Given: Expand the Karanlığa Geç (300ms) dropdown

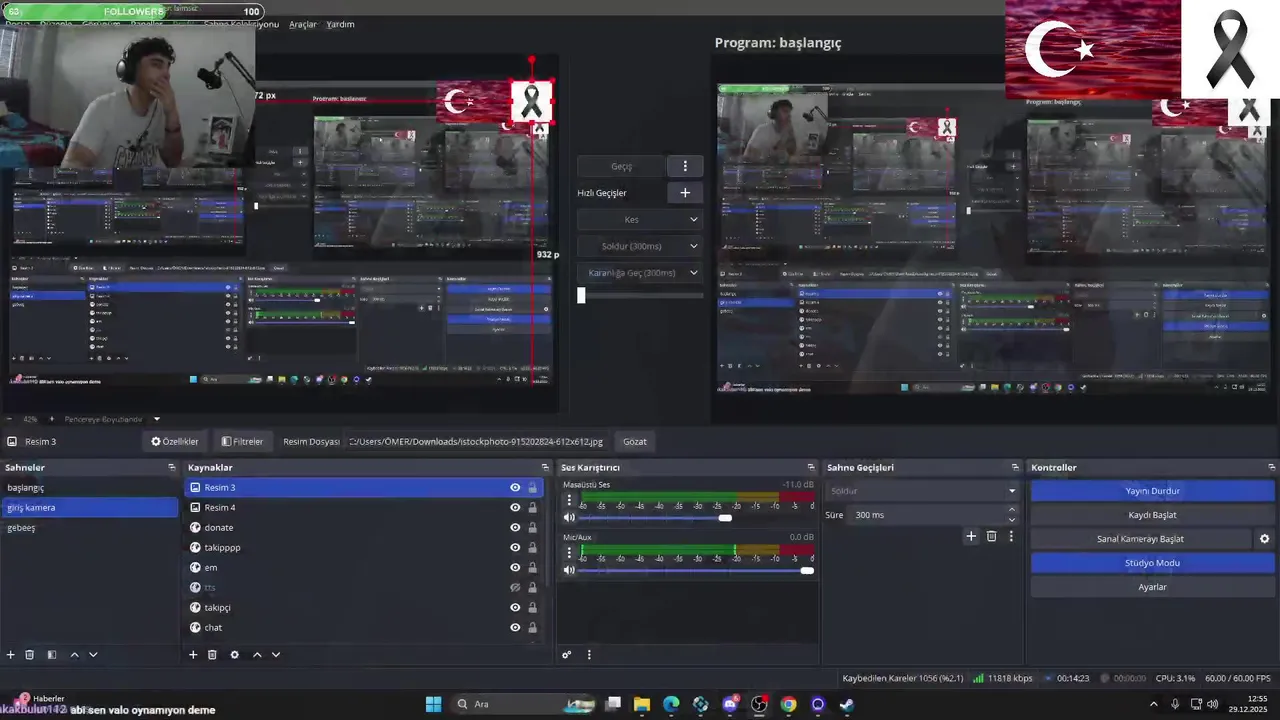Looking at the screenshot, I should click(693, 273).
